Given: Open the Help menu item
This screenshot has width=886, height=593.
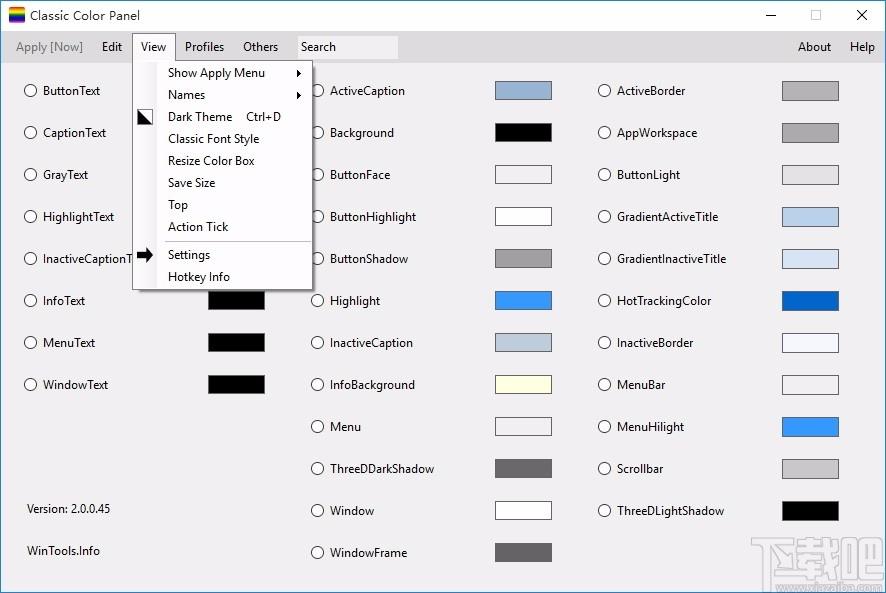Looking at the screenshot, I should (862, 47).
